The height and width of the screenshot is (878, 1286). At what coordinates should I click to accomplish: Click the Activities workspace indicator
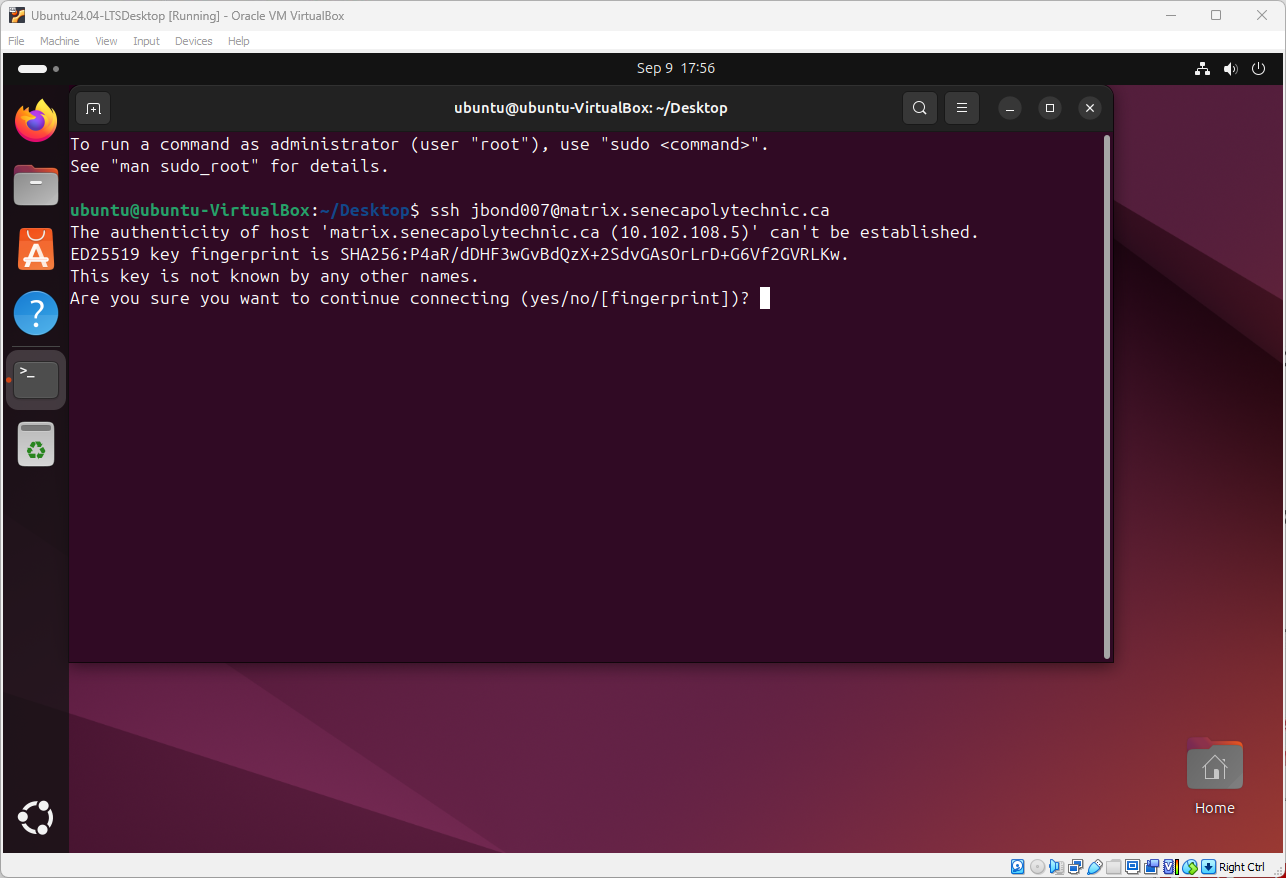pos(38,69)
